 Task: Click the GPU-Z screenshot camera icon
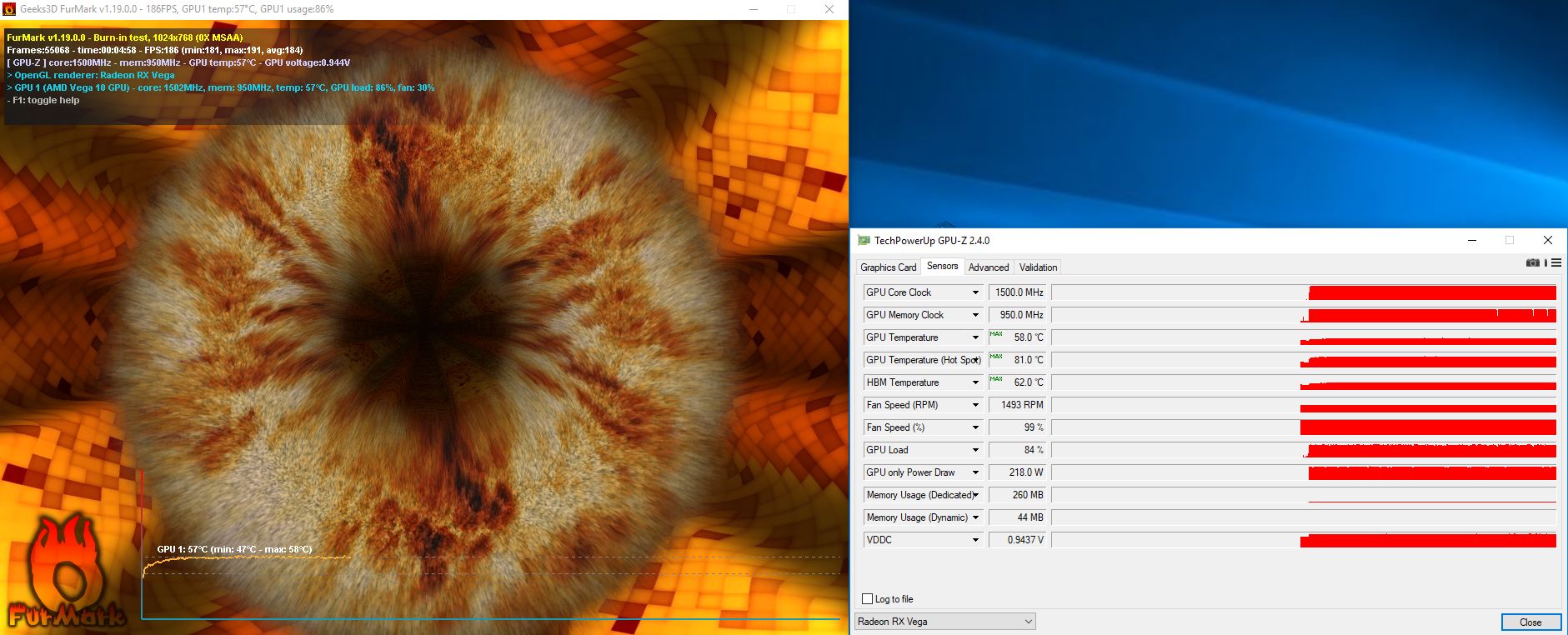click(x=1533, y=262)
